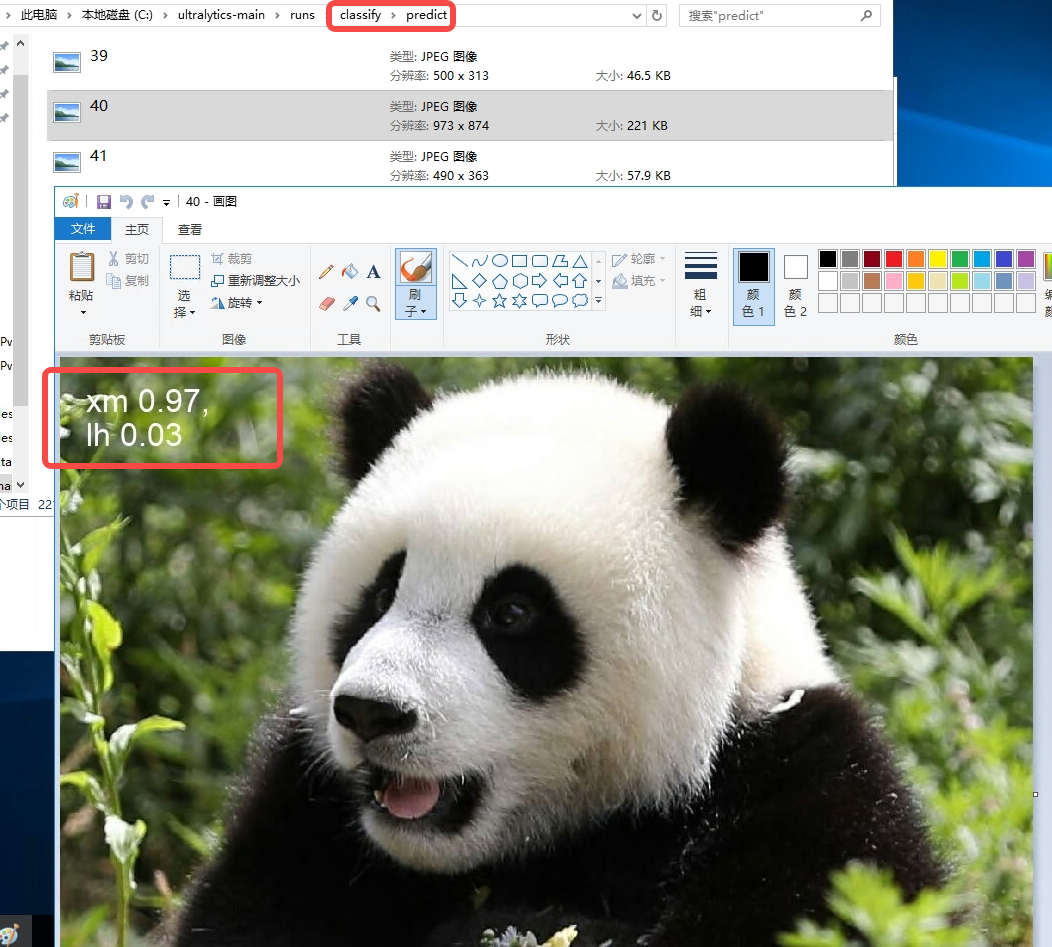This screenshot has height=947, width=1052.
Task: Click the Save icon in Paint's title bar
Action: (104, 201)
